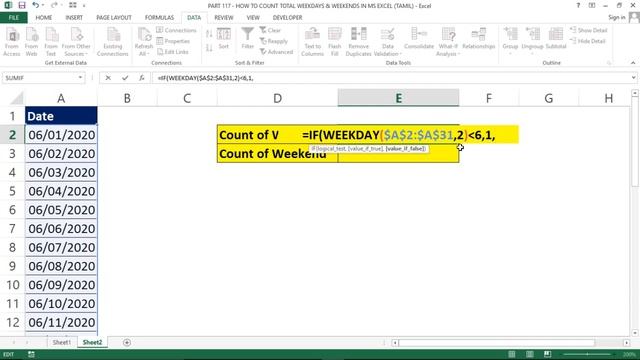This screenshot has height=360, width=640.
Task: Click Clear in Sort & Filter group
Action: (x=270, y=30)
